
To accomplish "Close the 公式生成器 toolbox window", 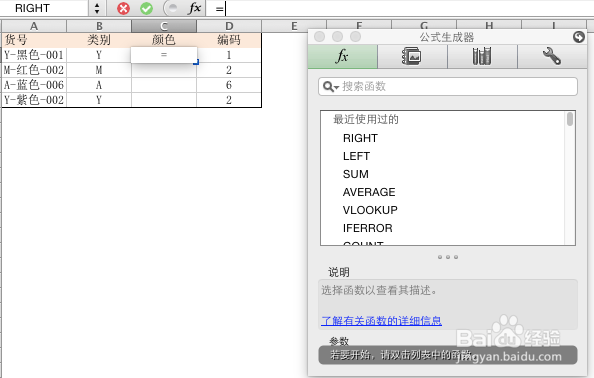I will pyautogui.click(x=319, y=37).
